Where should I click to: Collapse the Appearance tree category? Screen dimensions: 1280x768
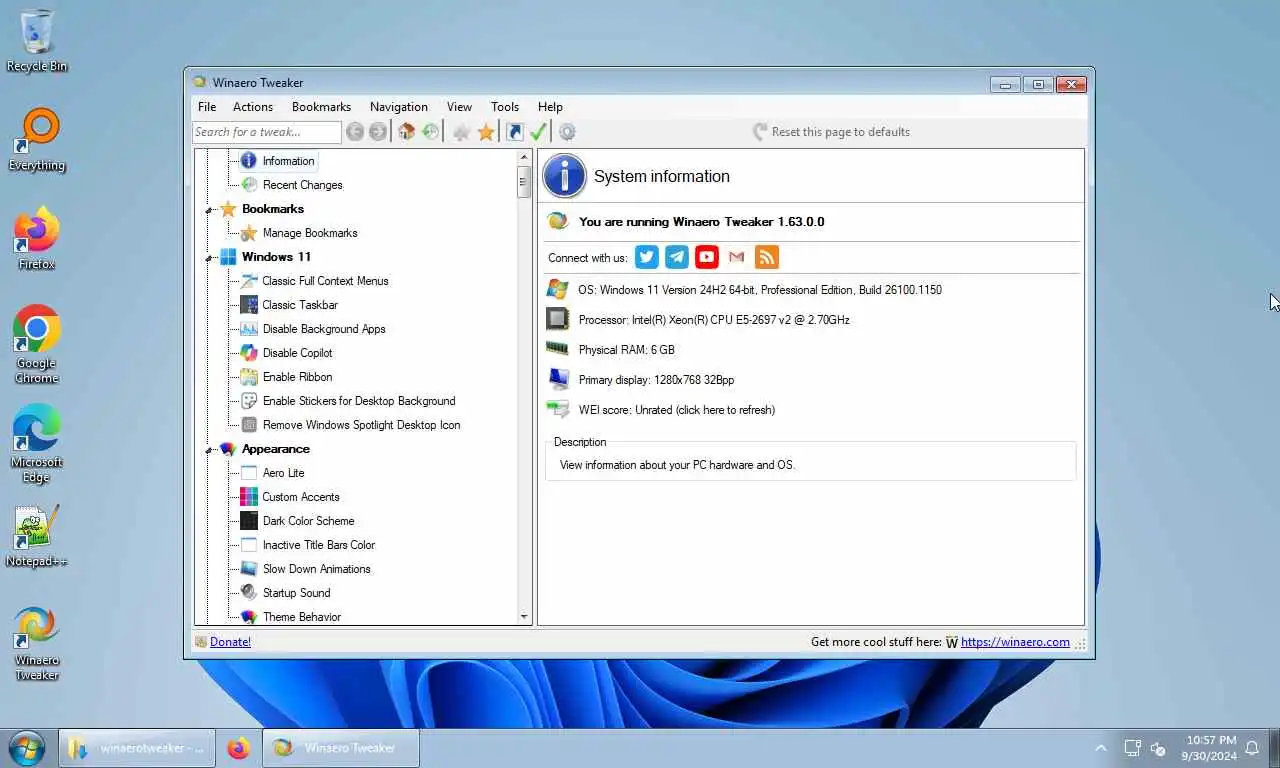click(210, 450)
